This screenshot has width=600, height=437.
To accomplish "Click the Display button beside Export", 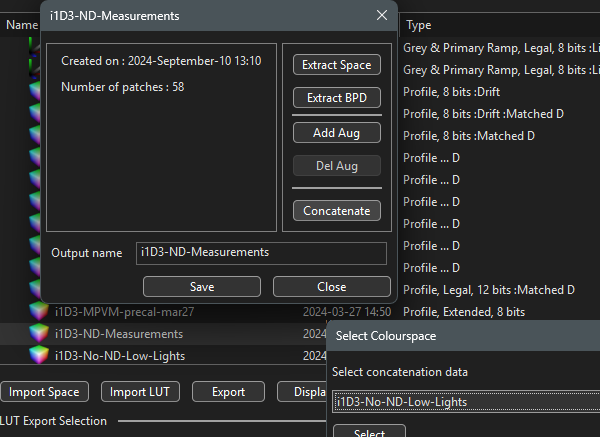I will tap(302, 392).
